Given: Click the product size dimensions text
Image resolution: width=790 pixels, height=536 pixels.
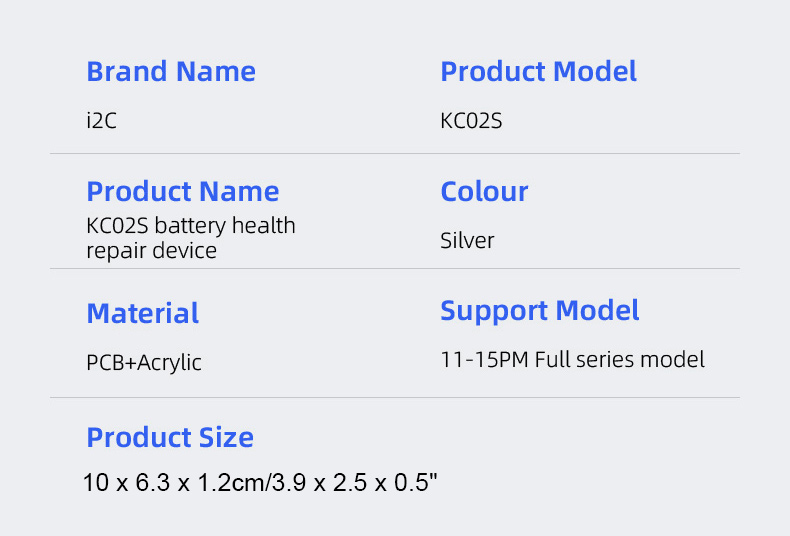Looking at the screenshot, I should point(260,484).
